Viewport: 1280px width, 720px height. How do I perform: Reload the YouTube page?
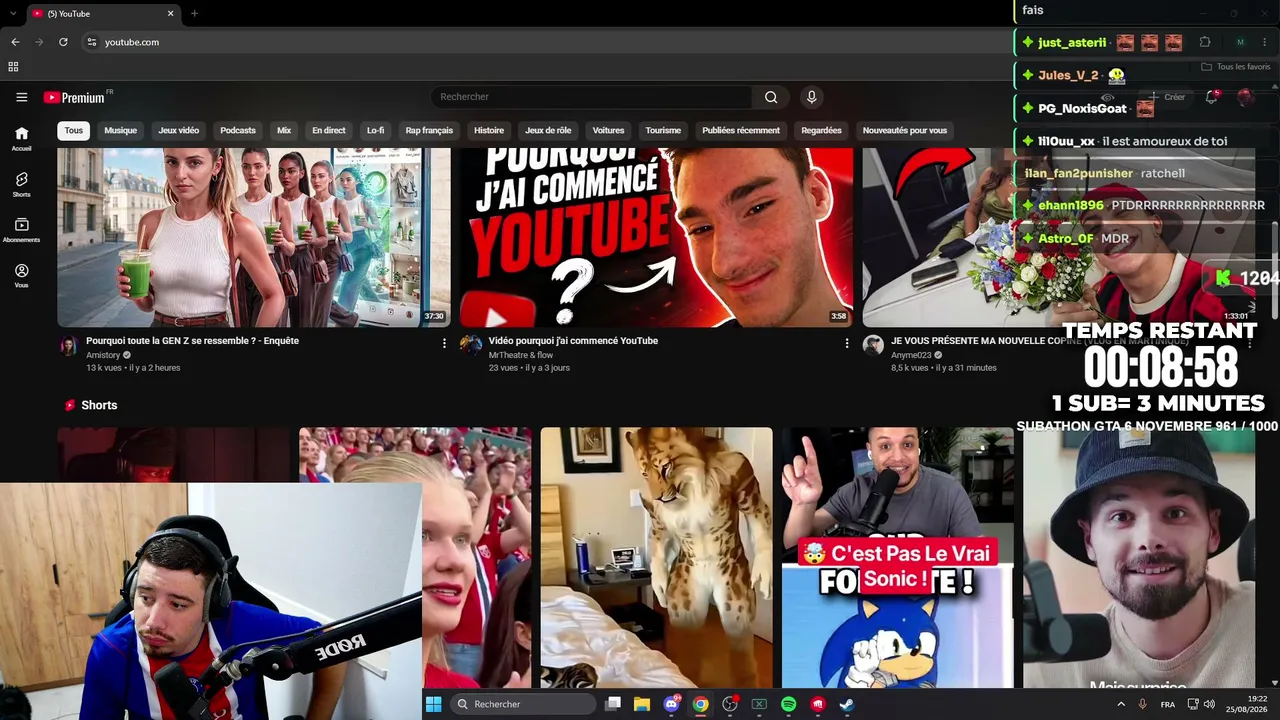click(x=63, y=42)
